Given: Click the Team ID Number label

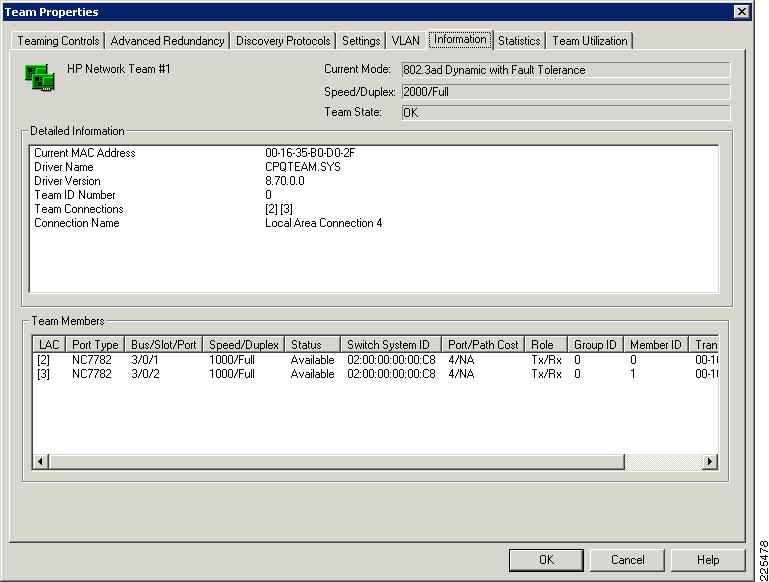Looking at the screenshot, I should 75,195.
